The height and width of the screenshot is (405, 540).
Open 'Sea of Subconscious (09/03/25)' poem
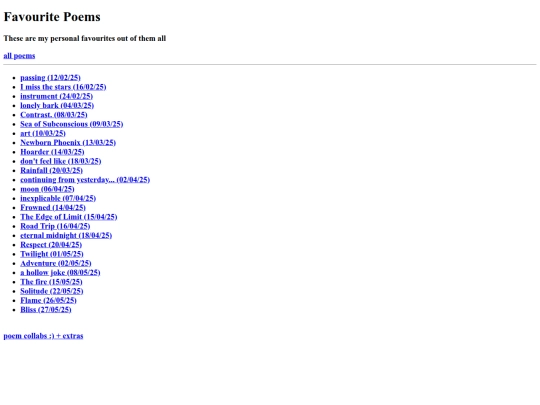[72, 124]
